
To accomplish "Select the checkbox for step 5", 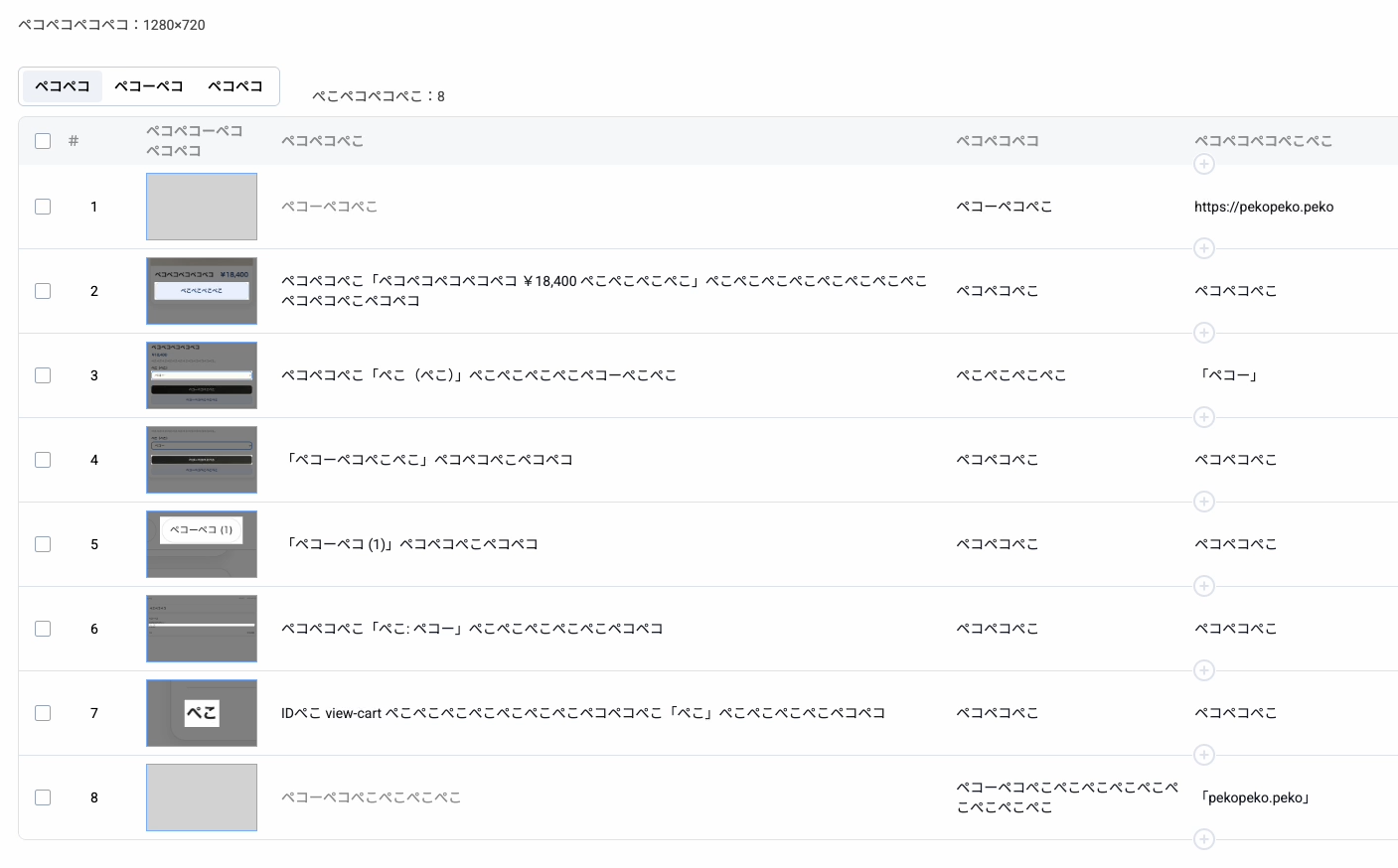I will tap(43, 544).
